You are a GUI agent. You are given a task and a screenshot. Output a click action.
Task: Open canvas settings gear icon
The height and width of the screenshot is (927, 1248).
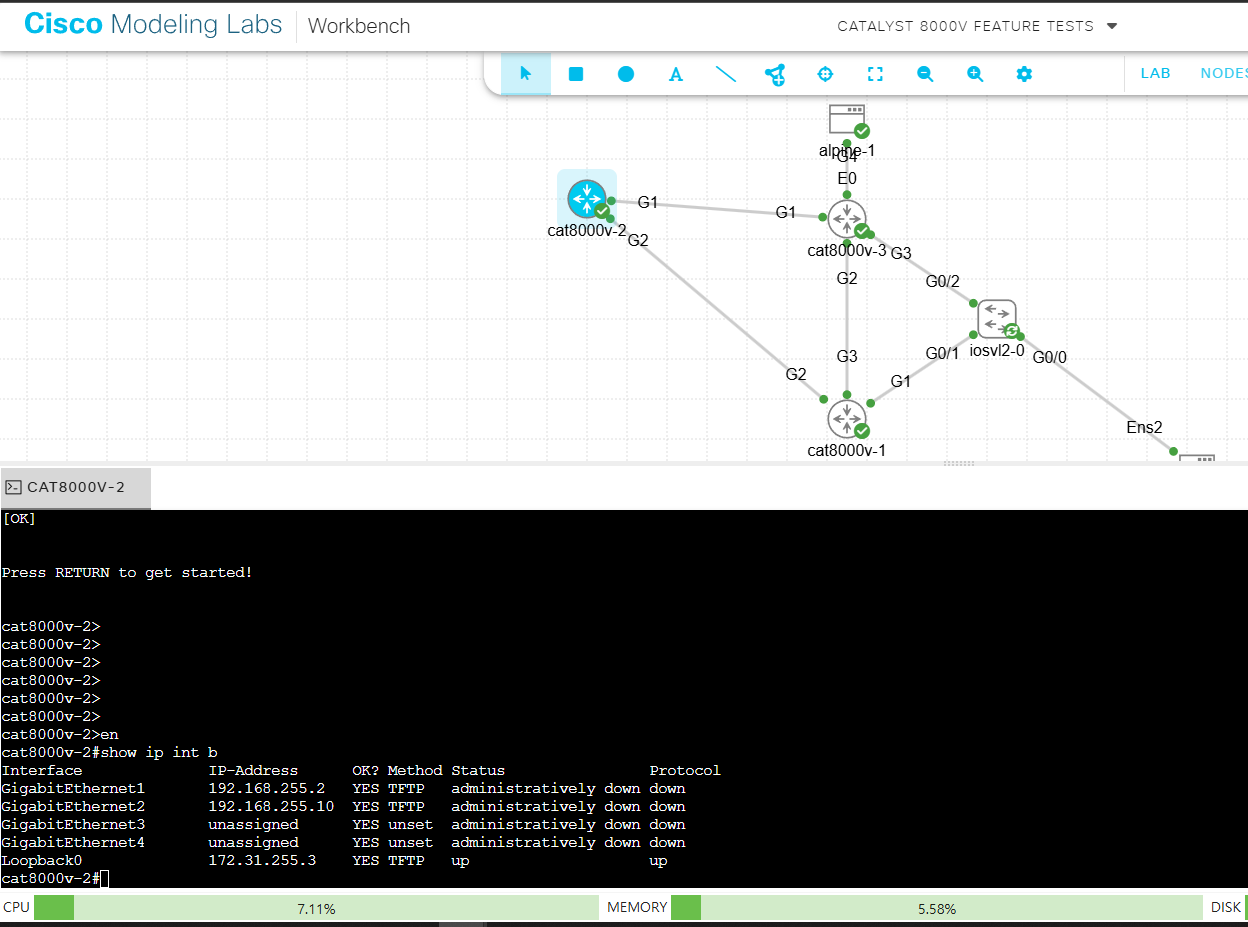(x=1024, y=74)
